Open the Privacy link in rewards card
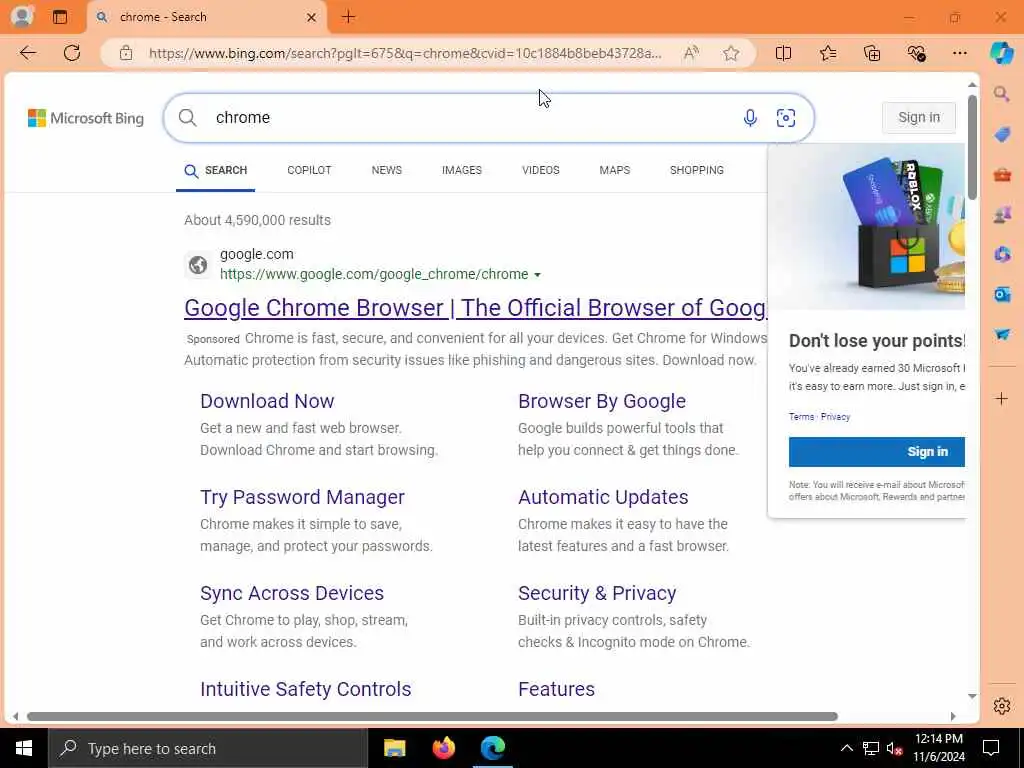Image resolution: width=1024 pixels, height=768 pixels. pos(835,417)
